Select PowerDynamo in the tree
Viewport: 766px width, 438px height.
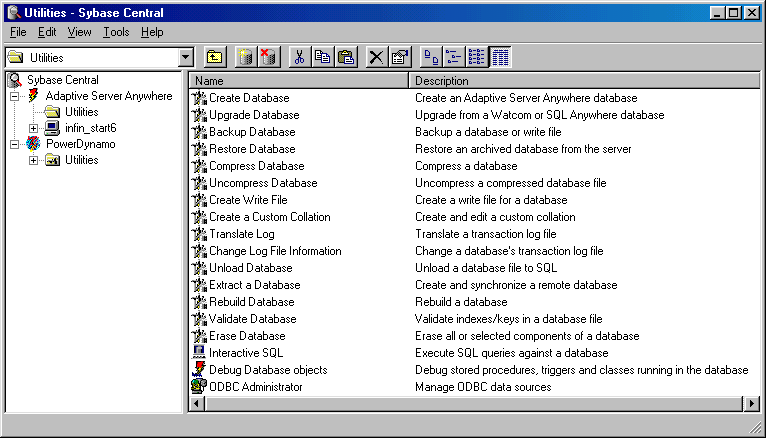pyautogui.click(x=81, y=145)
